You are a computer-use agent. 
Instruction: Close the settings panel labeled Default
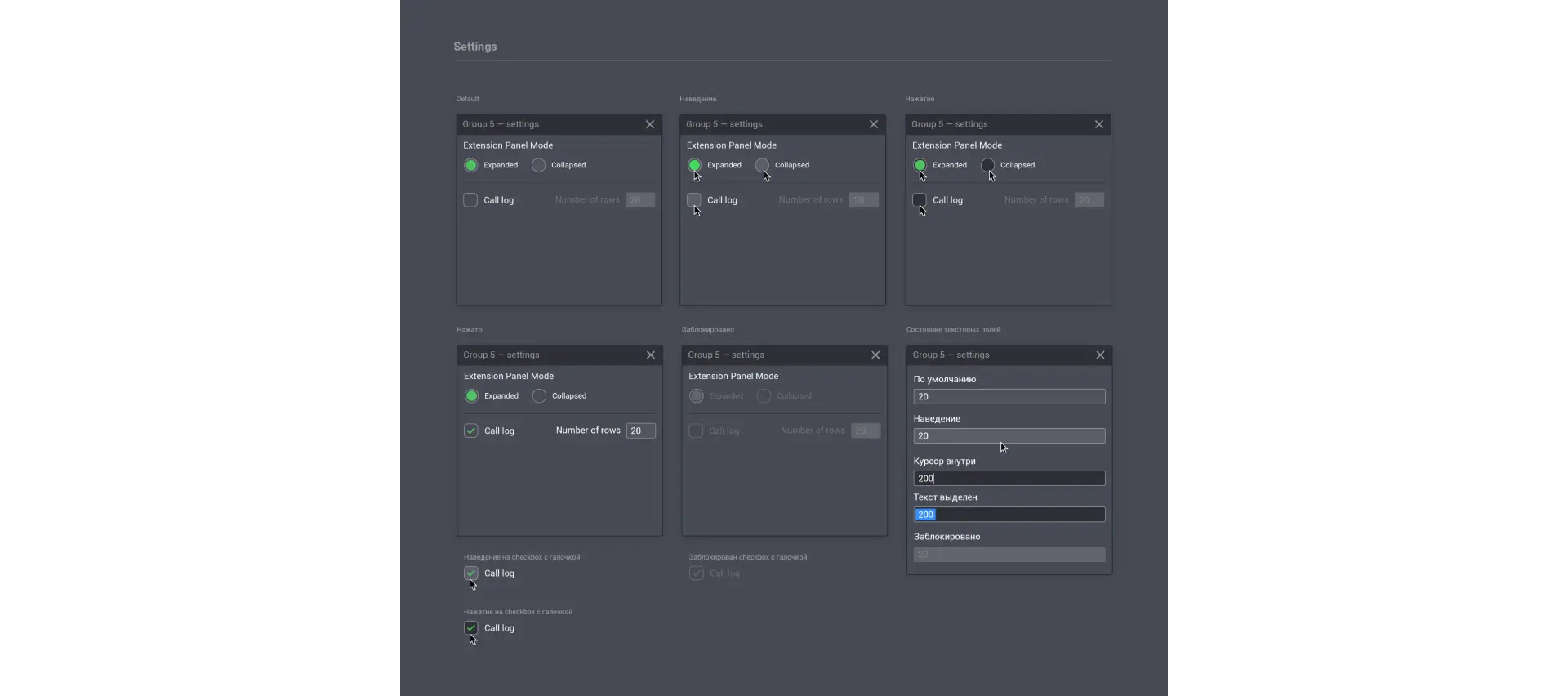point(650,124)
